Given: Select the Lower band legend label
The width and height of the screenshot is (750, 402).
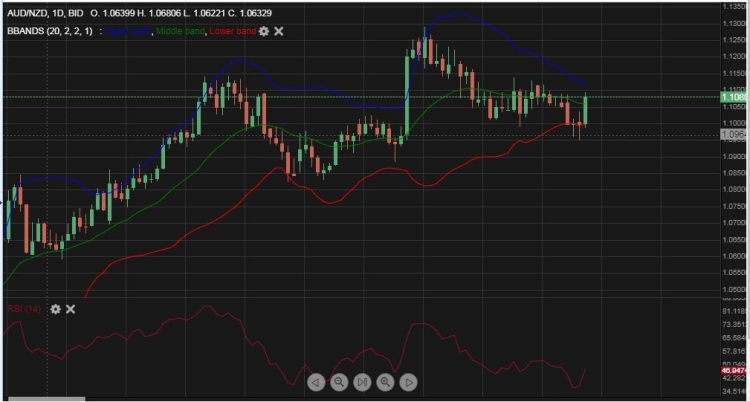Looking at the screenshot, I should [234, 32].
